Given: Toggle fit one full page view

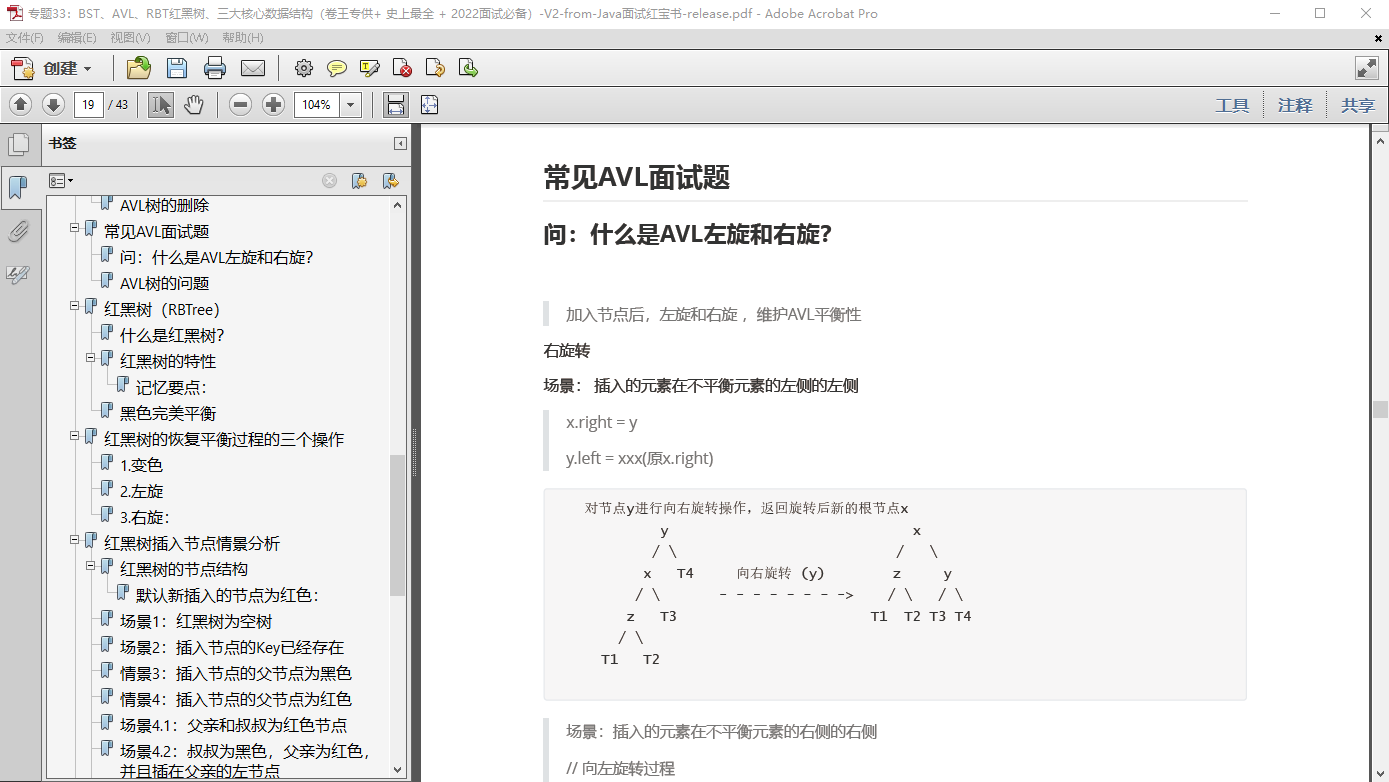Looking at the screenshot, I should pos(430,104).
